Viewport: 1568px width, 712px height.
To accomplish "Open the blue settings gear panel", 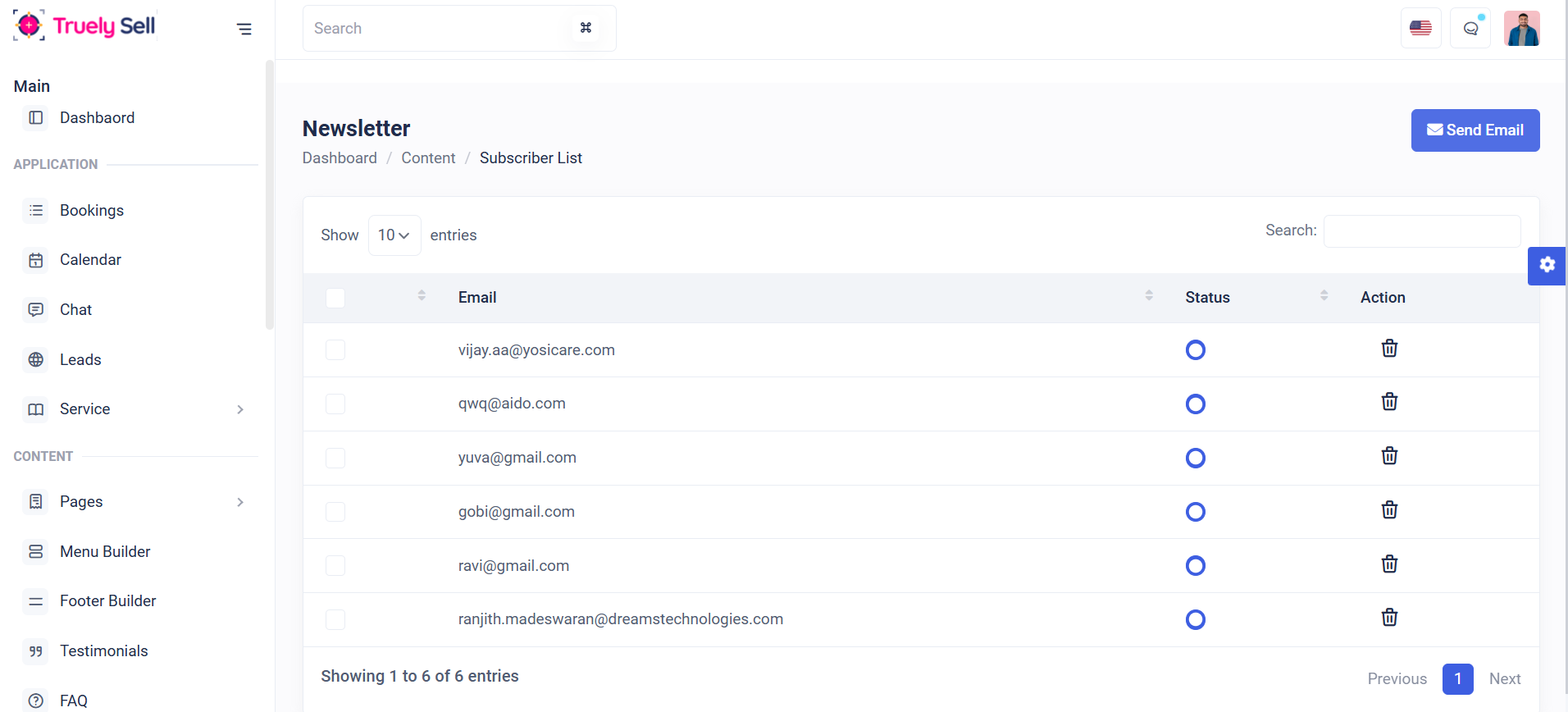I will tap(1547, 265).
